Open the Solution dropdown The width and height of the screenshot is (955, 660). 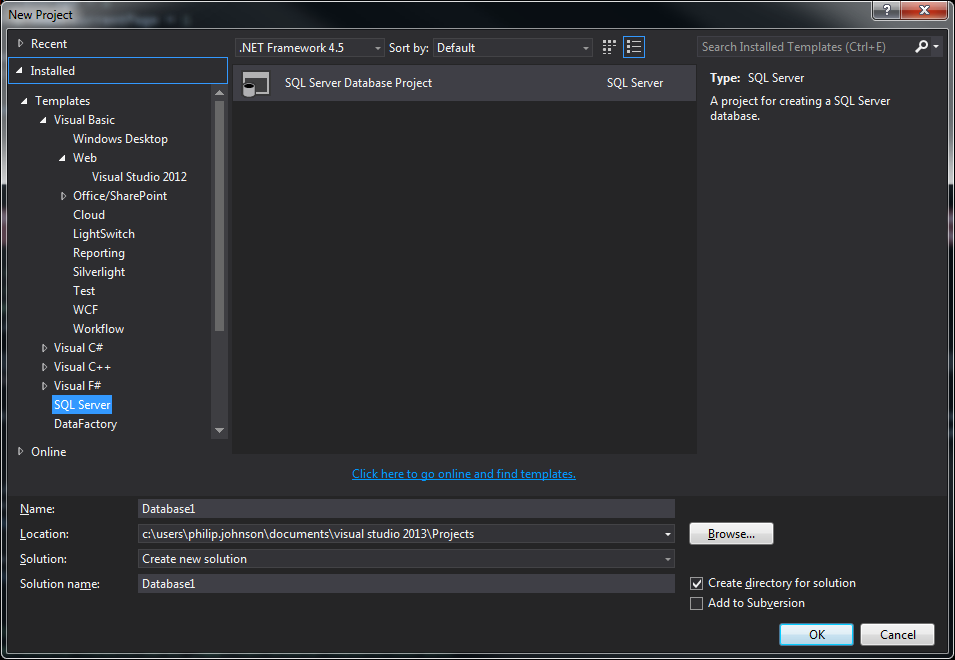[x=406, y=559]
